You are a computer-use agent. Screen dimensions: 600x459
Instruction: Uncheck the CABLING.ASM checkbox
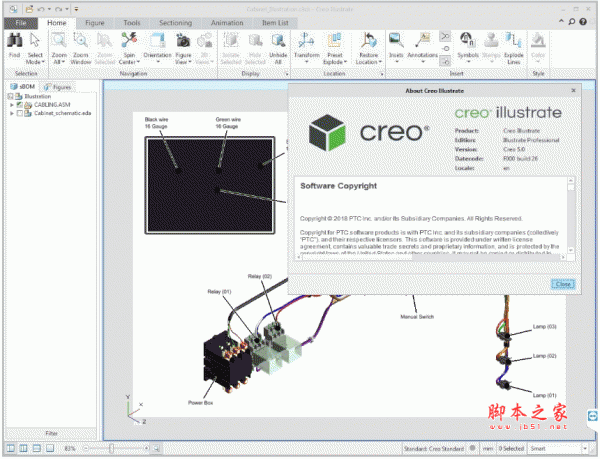pos(20,105)
